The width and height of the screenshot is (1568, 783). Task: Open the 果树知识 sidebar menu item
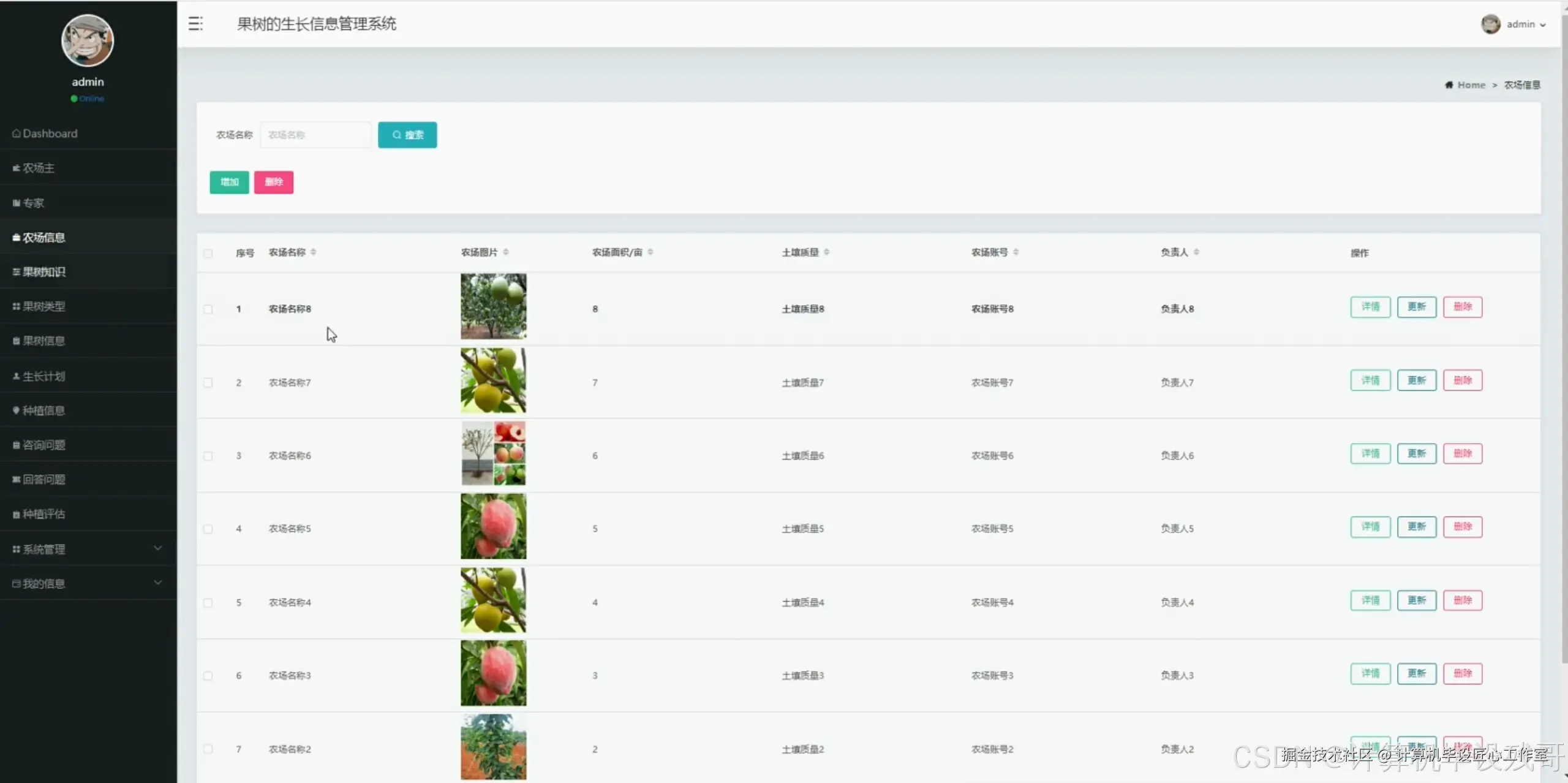44,272
